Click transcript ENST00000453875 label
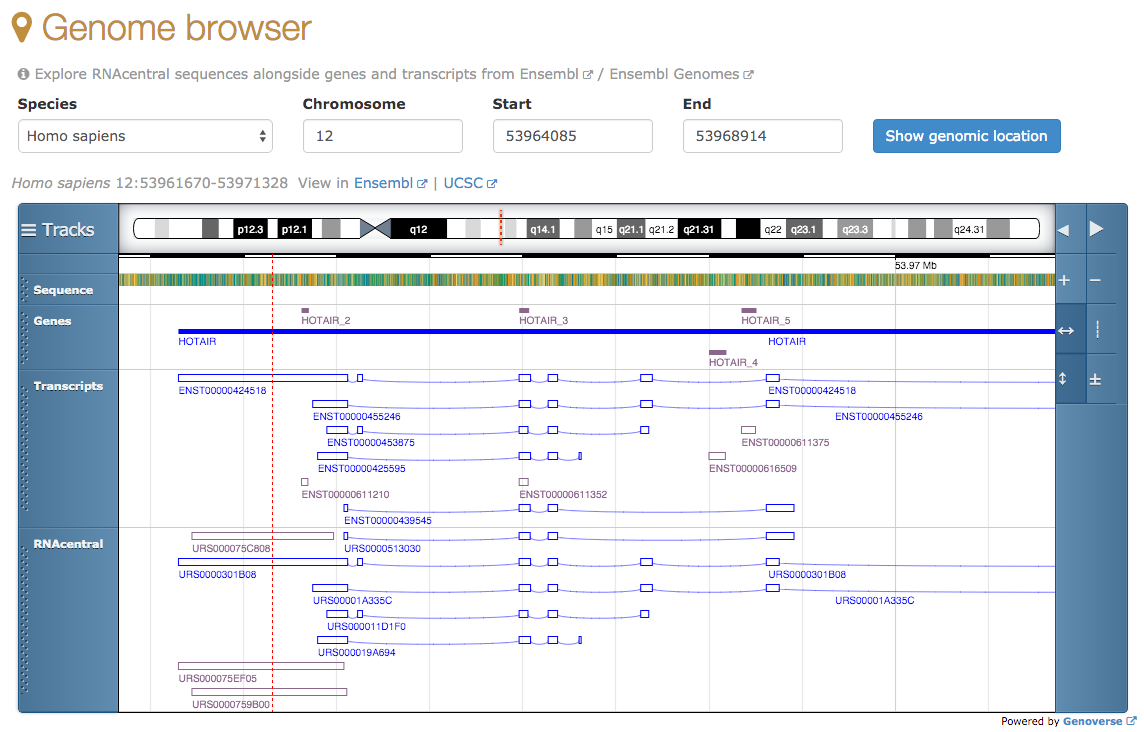This screenshot has height=732, width=1144. click(371, 442)
